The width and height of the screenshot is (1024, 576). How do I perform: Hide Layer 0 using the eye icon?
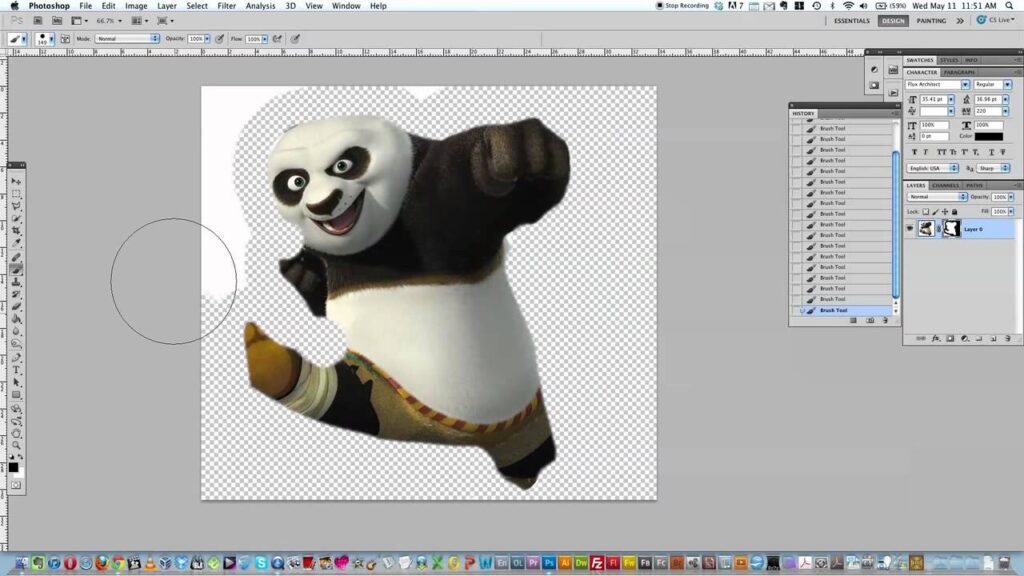coord(910,228)
